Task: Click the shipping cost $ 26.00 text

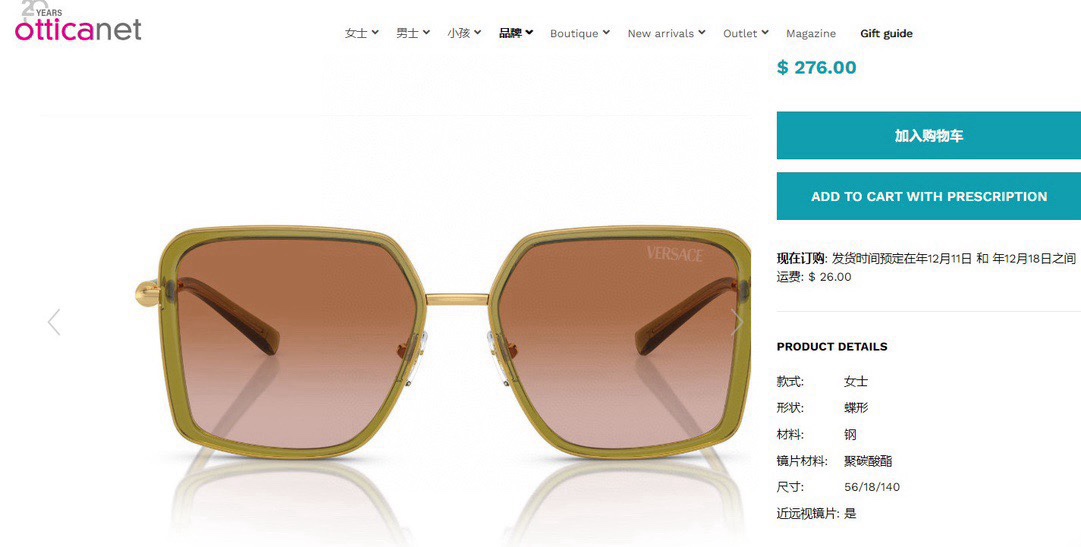Action: click(829, 277)
